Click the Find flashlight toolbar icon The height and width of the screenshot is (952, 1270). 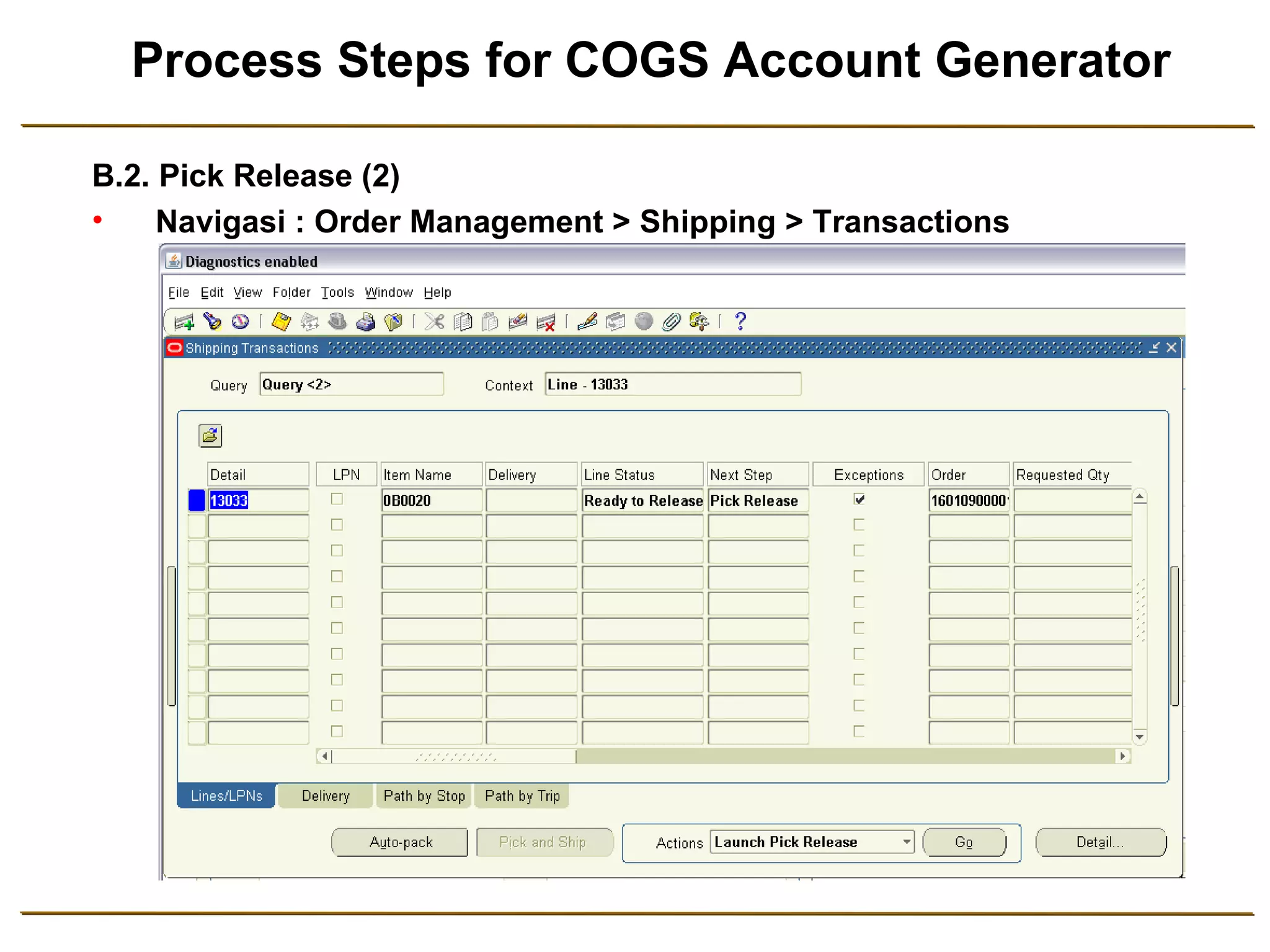(212, 322)
